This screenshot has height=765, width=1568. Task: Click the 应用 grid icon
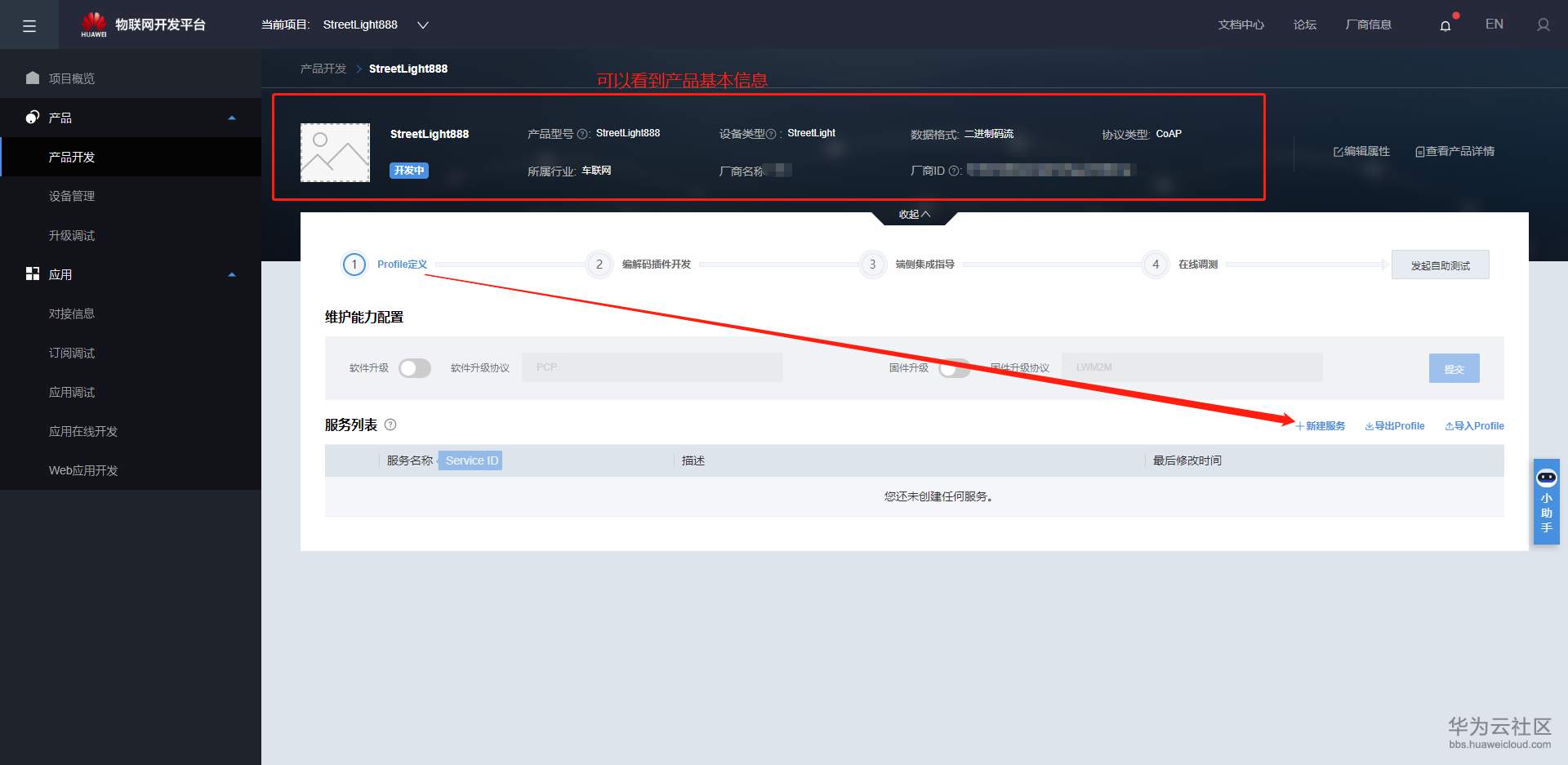click(x=33, y=274)
